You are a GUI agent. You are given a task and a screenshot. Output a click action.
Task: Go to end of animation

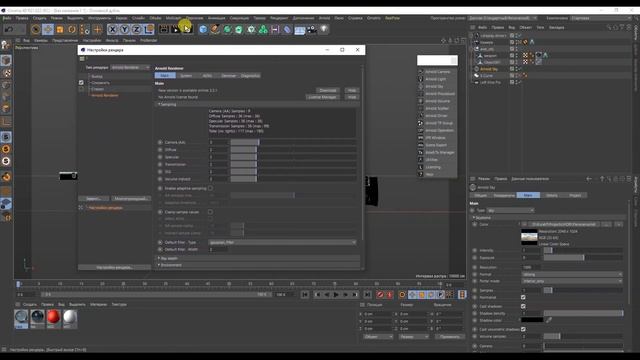(367, 294)
